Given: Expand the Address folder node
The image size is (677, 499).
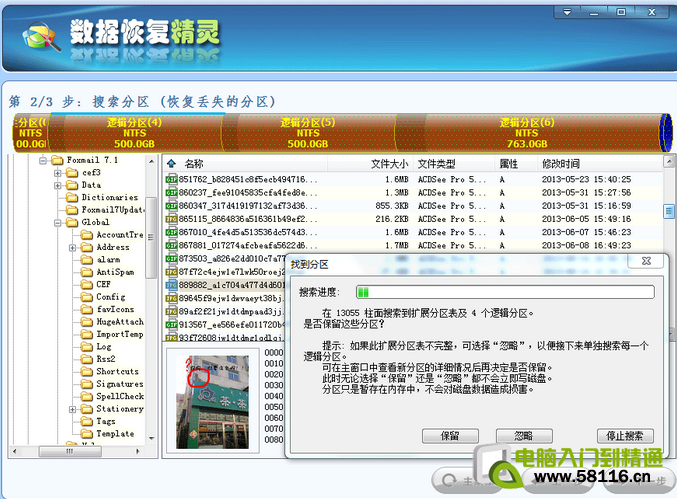Looking at the screenshot, I should [x=73, y=248].
